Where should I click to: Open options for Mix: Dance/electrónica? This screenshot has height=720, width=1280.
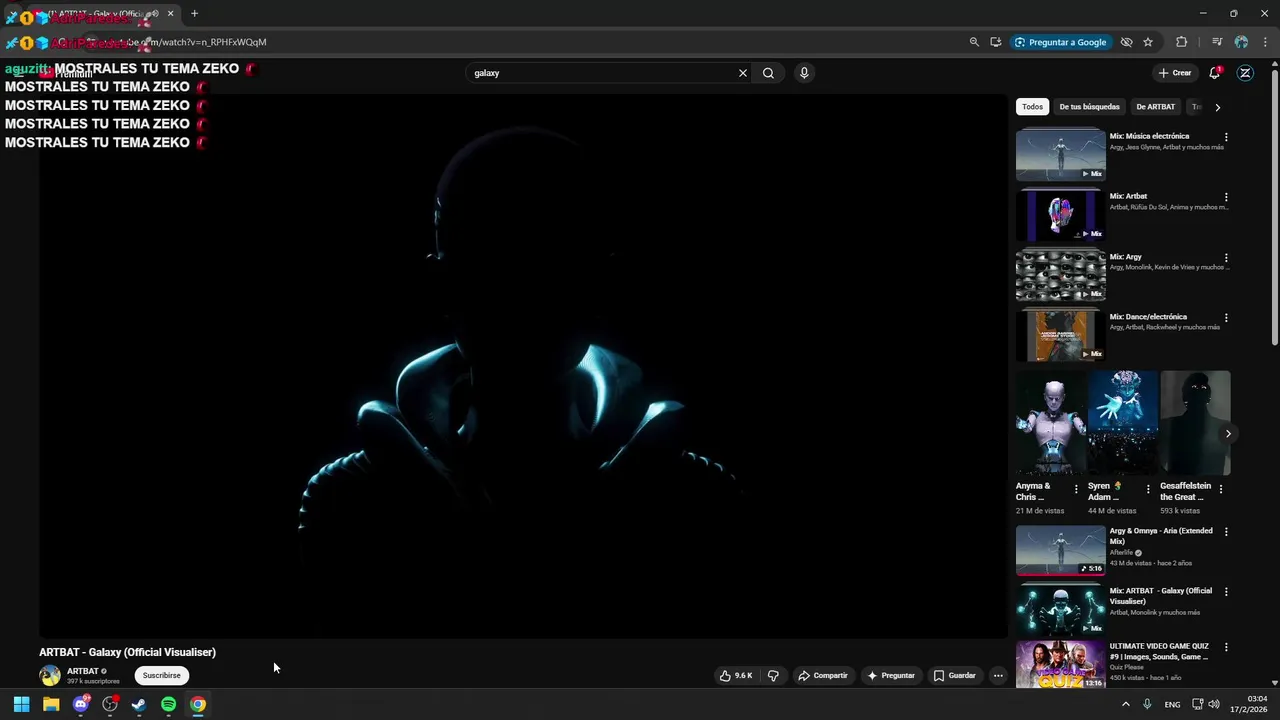coord(1226,318)
